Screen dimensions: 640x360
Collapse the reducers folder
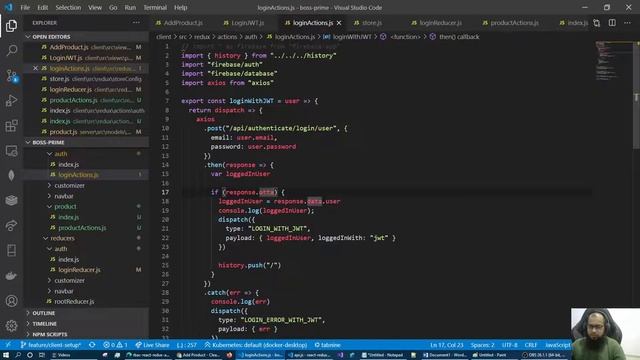coord(62,238)
